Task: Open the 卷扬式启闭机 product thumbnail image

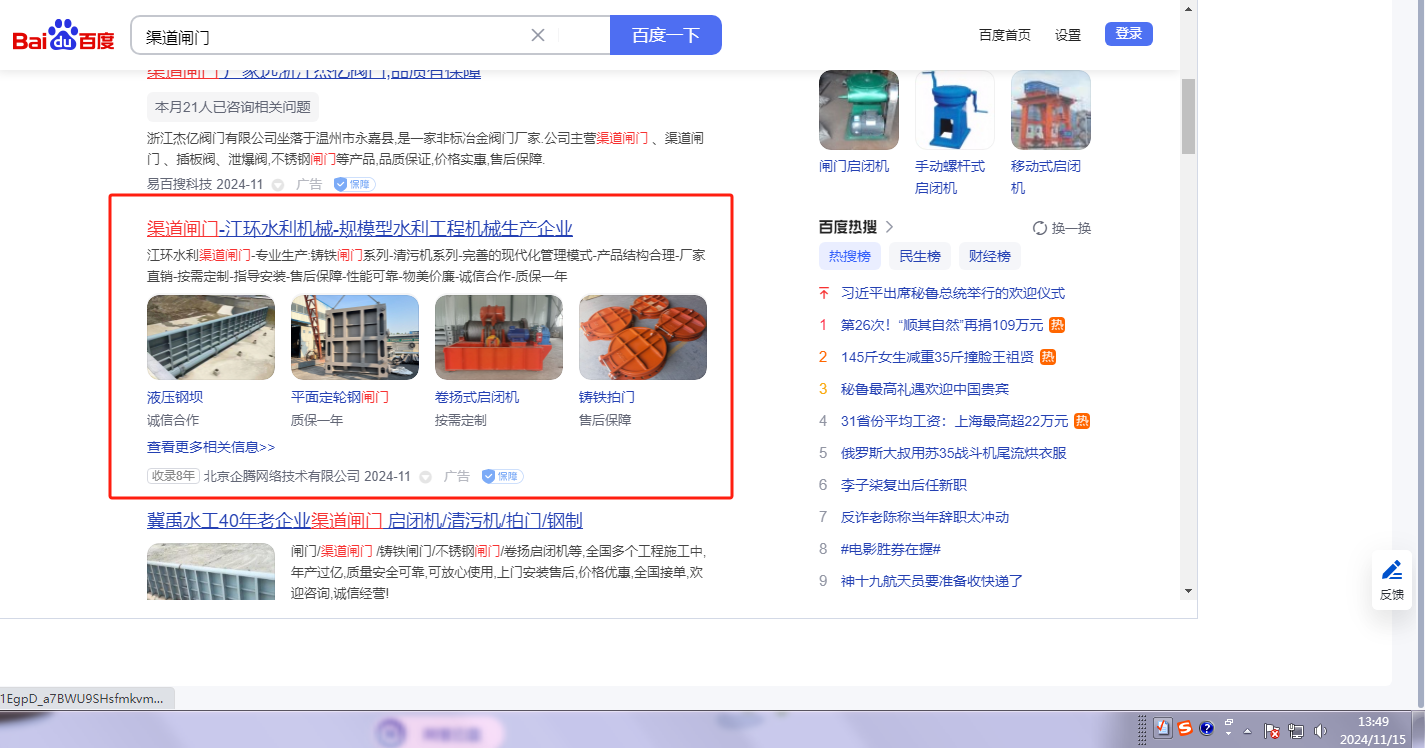Action: point(499,337)
